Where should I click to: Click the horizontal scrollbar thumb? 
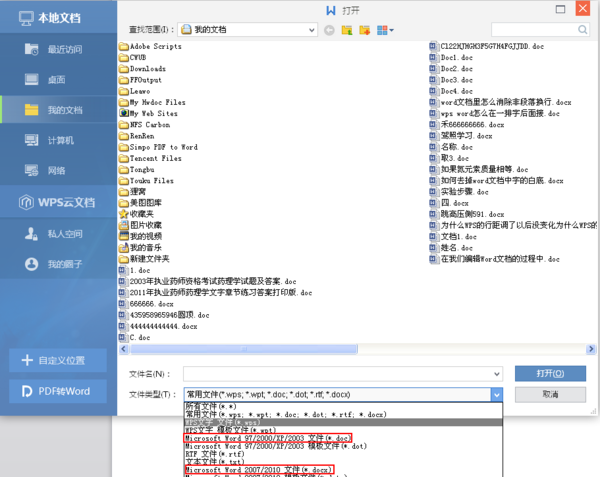pos(244,349)
